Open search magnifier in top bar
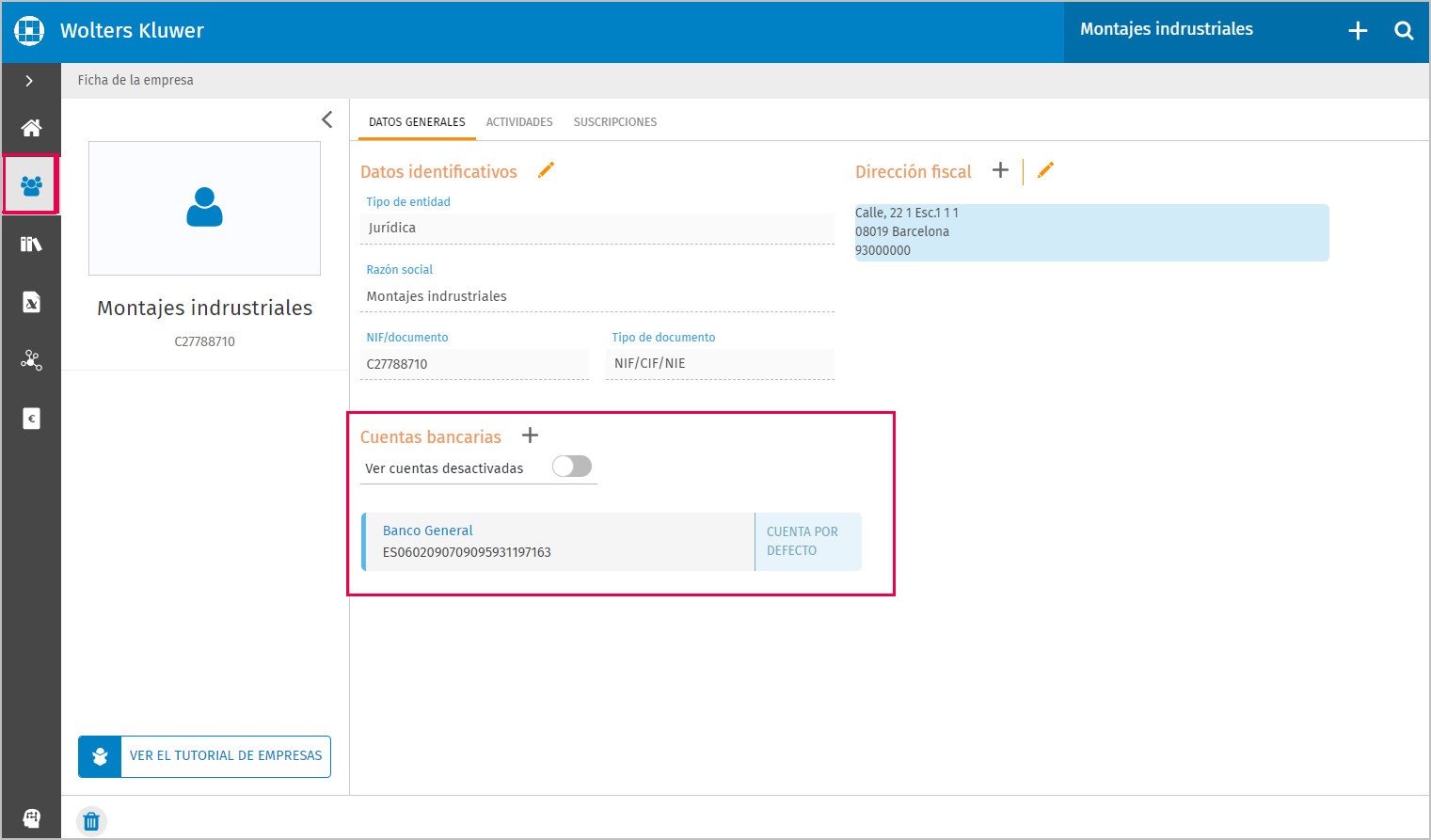Image resolution: width=1431 pixels, height=840 pixels. click(1404, 31)
